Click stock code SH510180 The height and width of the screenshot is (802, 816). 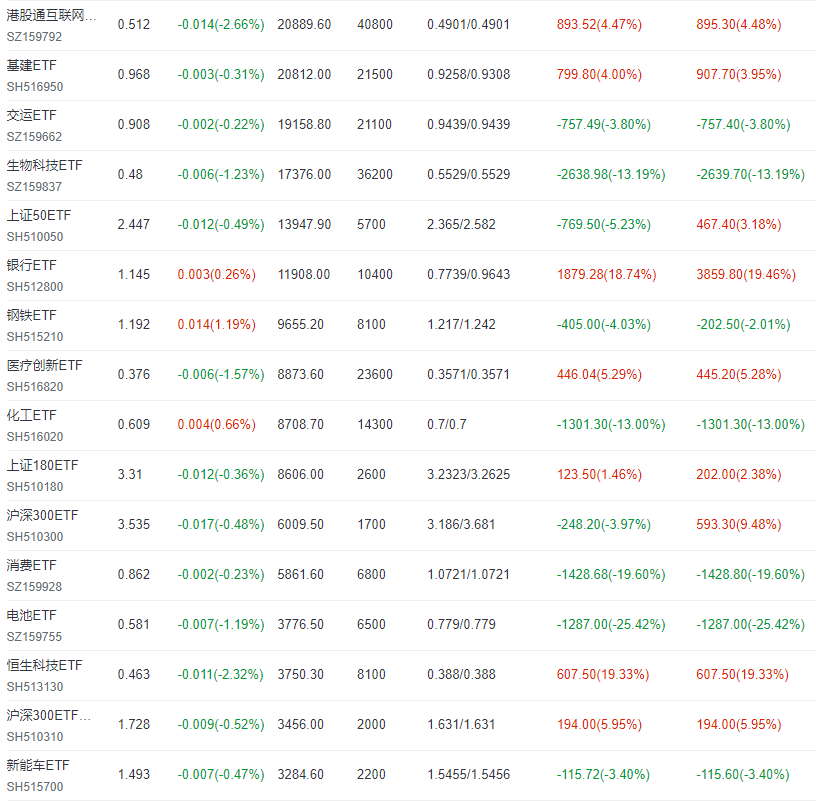(x=35, y=487)
